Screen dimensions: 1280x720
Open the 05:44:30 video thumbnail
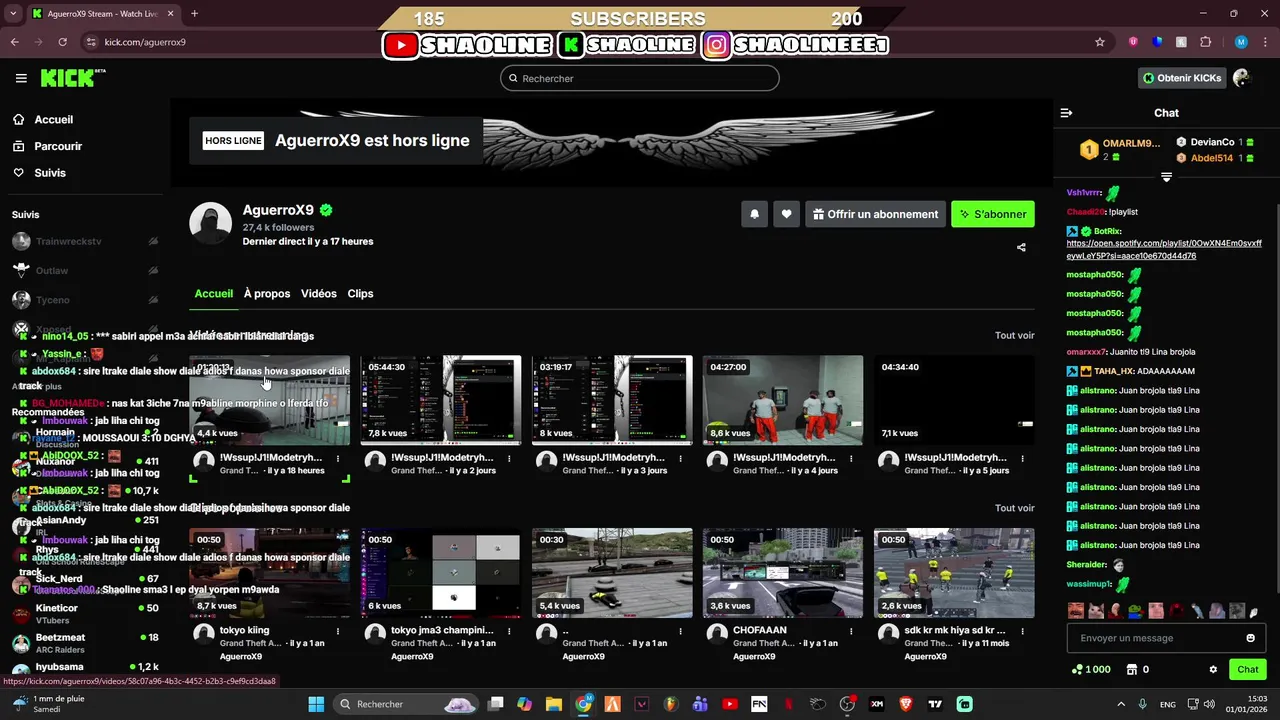click(441, 400)
